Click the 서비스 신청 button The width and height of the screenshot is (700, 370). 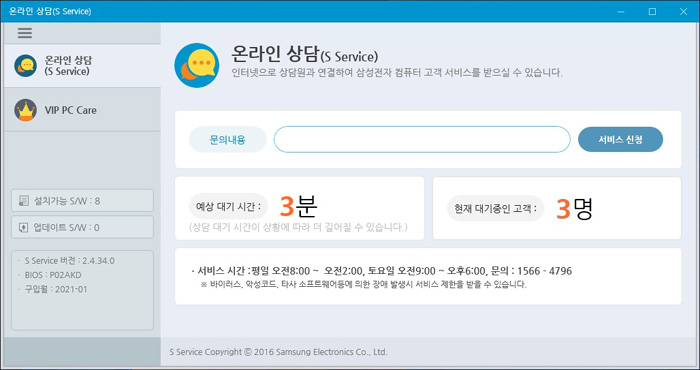[x=620, y=140]
